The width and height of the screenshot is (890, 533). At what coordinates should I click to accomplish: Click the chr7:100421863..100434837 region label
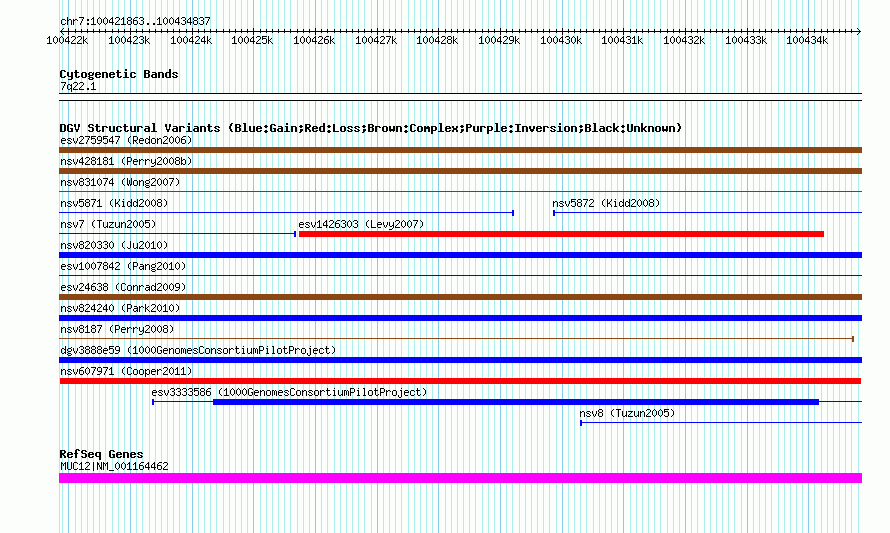135,21
